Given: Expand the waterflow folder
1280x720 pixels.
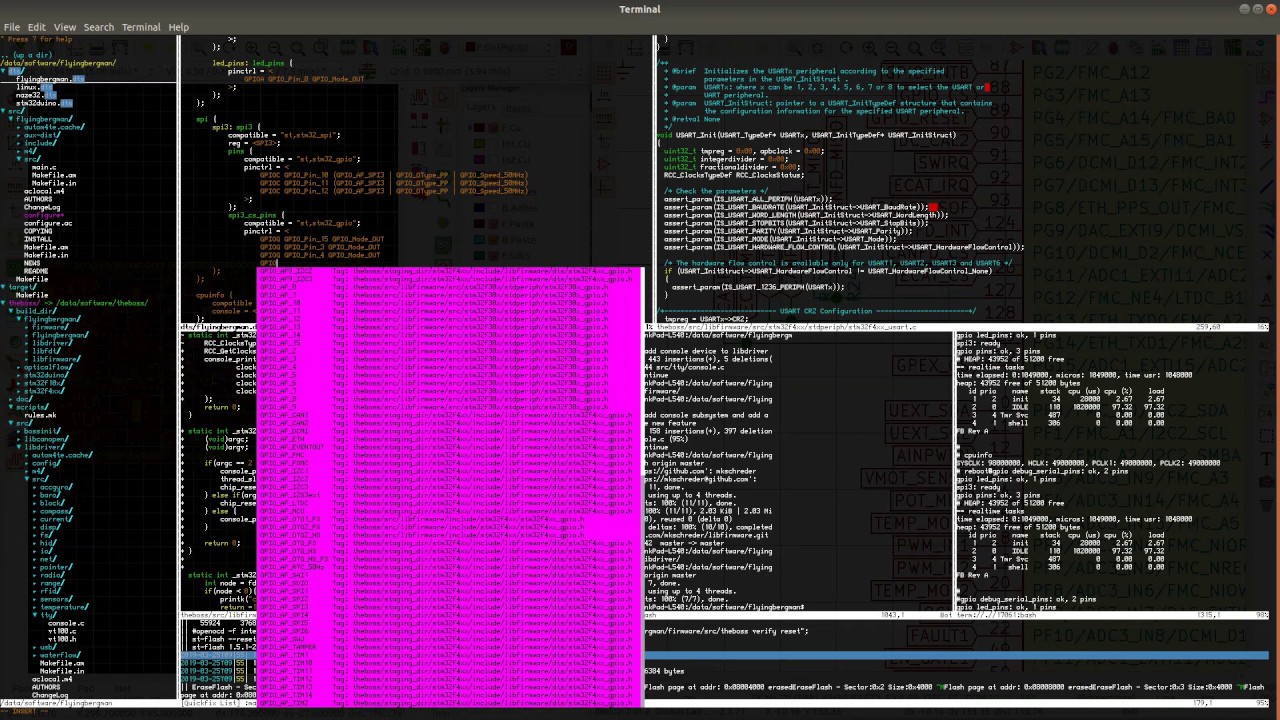Looking at the screenshot, I should (x=58, y=655).
